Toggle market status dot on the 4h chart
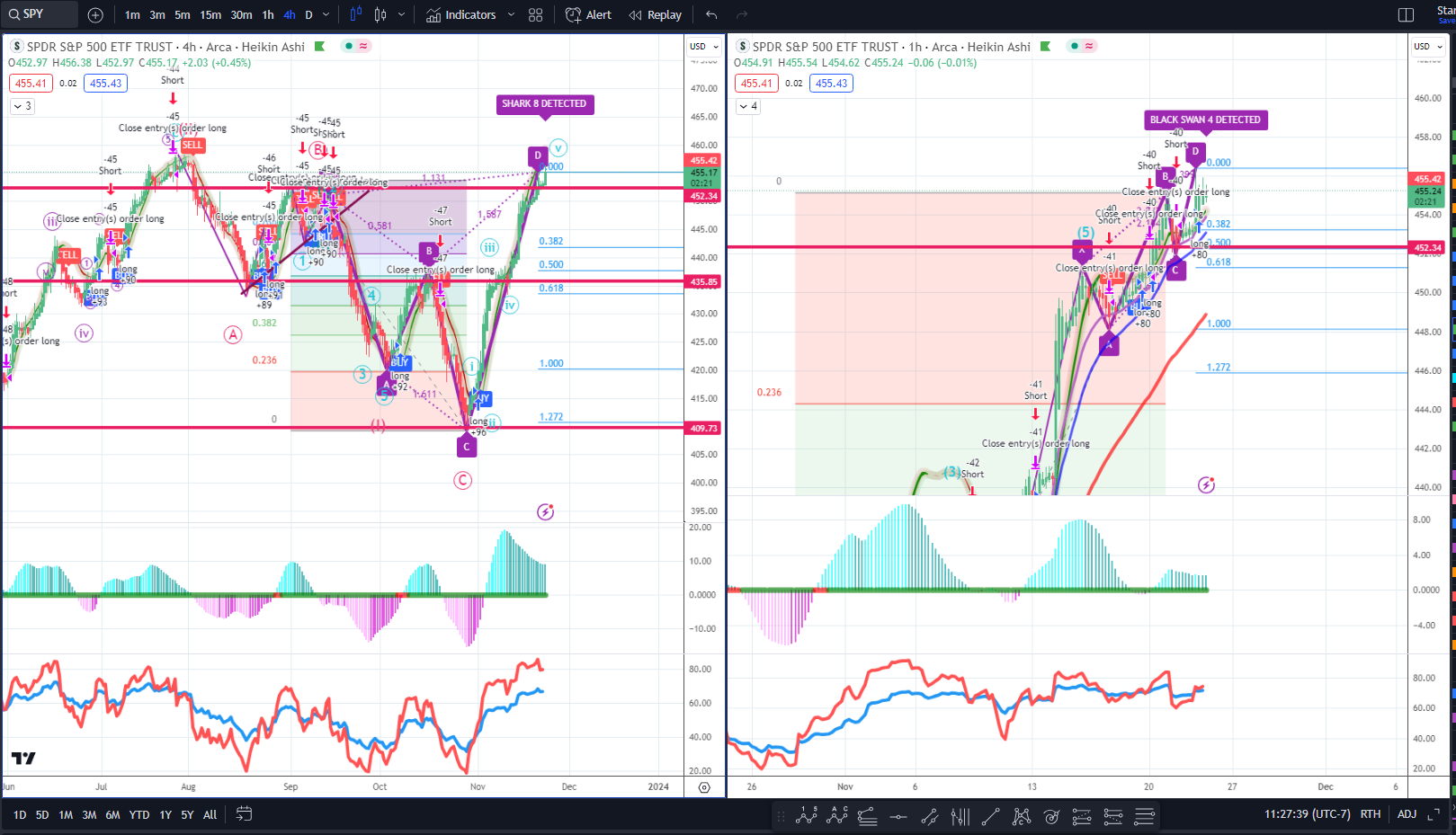The image size is (1456, 835). coord(349,46)
